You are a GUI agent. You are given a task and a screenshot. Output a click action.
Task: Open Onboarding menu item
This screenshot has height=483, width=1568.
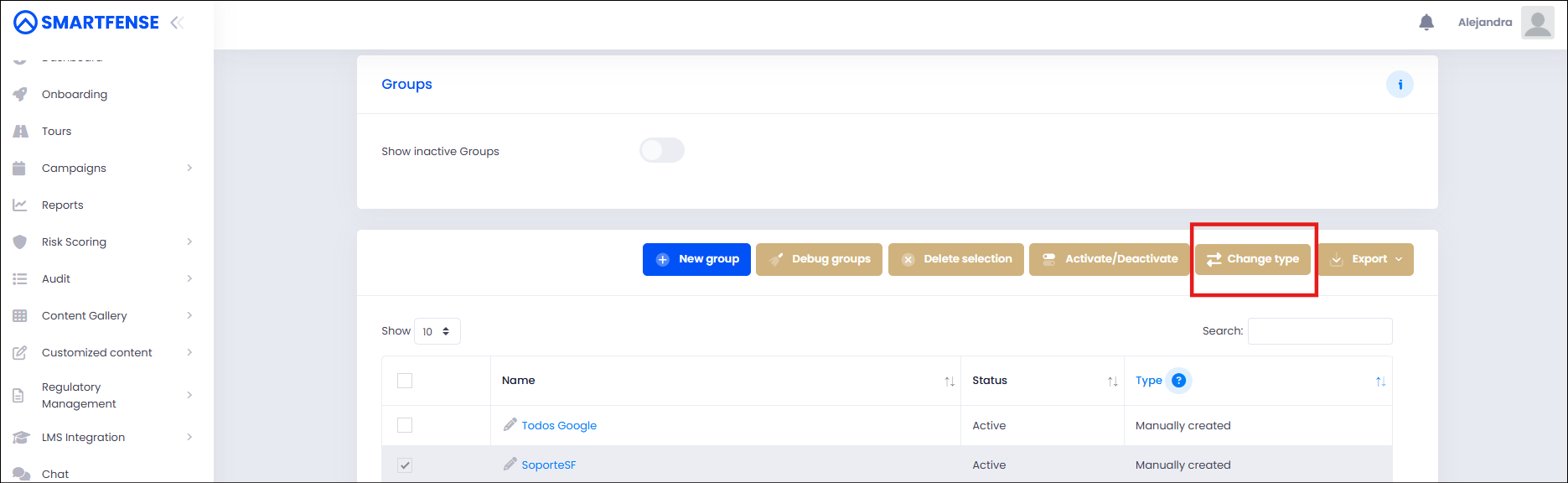pos(75,94)
